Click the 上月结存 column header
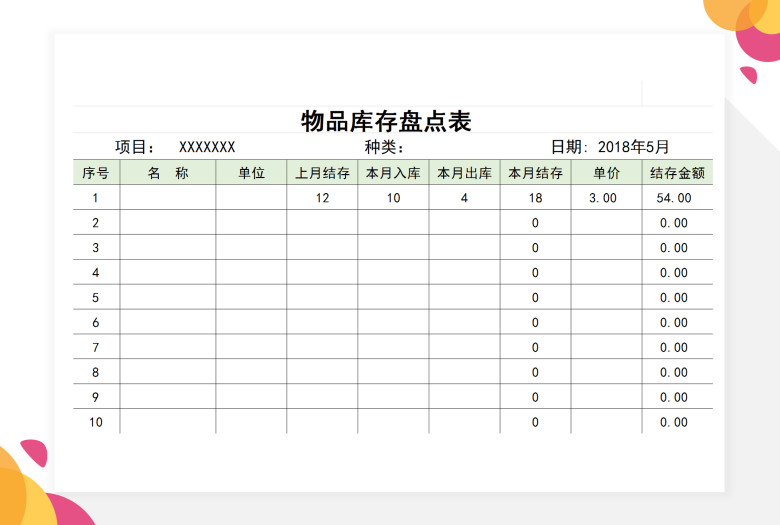This screenshot has width=780, height=525. [x=322, y=173]
